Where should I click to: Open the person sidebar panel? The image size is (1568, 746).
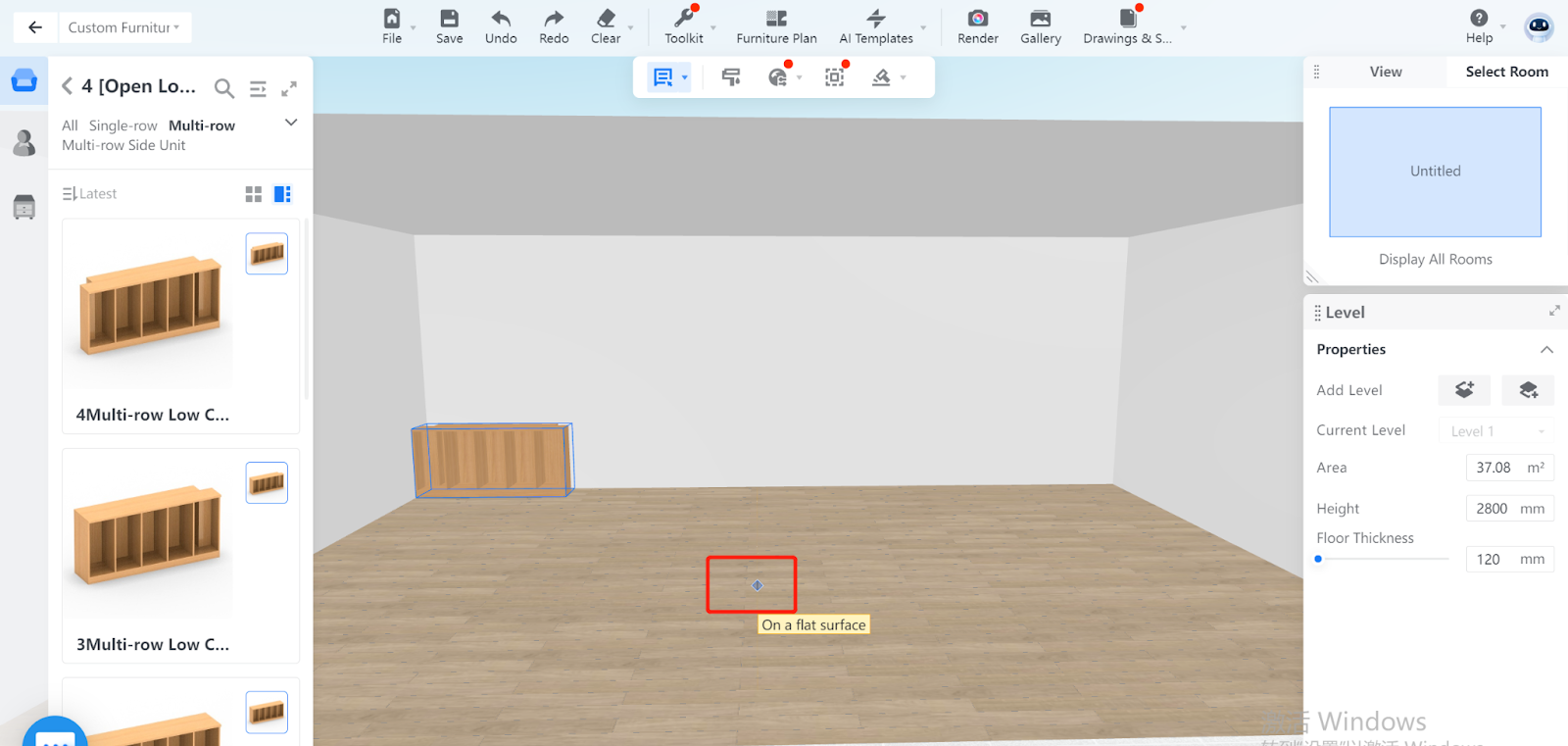tap(24, 143)
